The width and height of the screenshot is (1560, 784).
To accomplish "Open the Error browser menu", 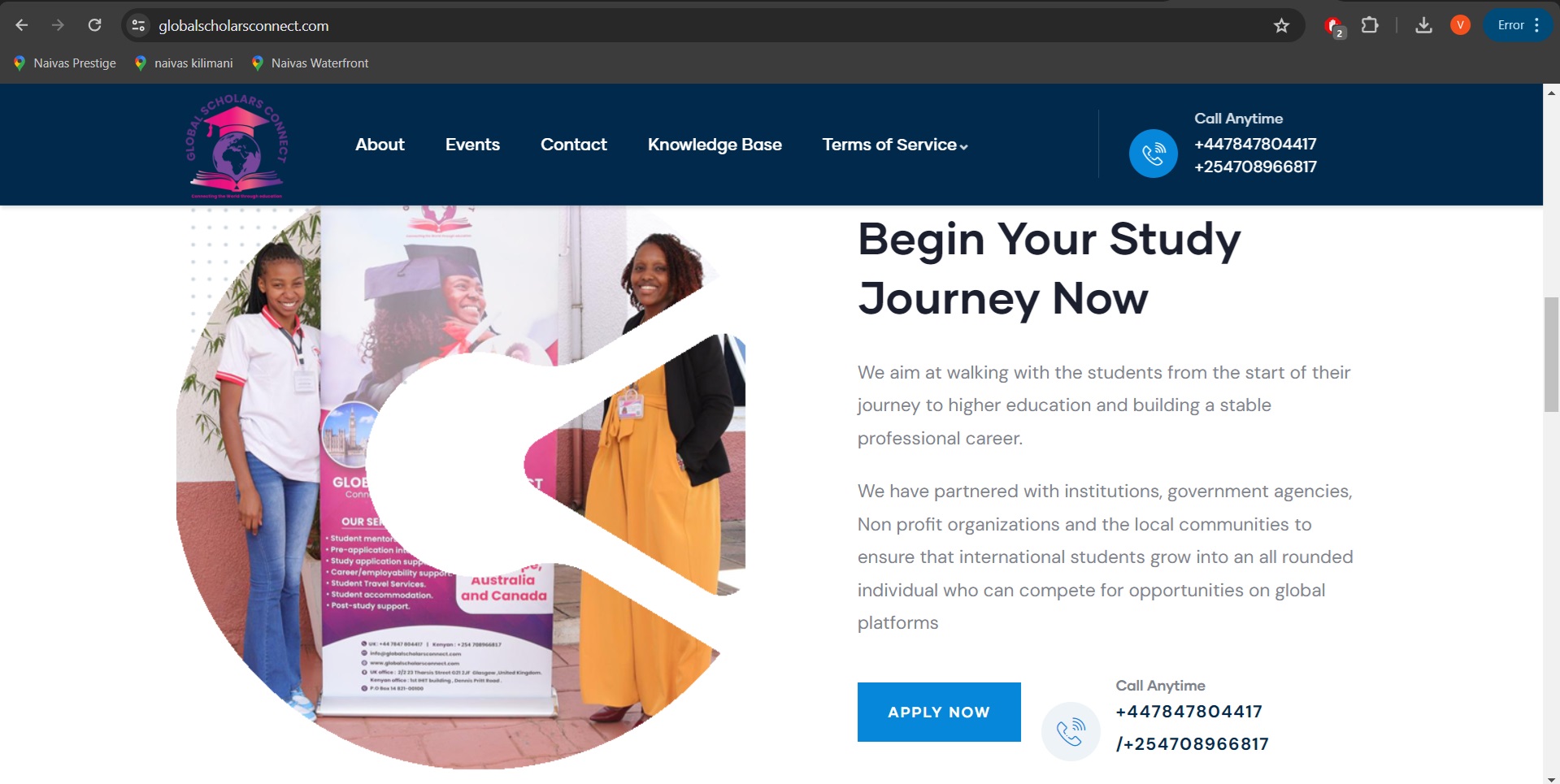I will click(1519, 25).
